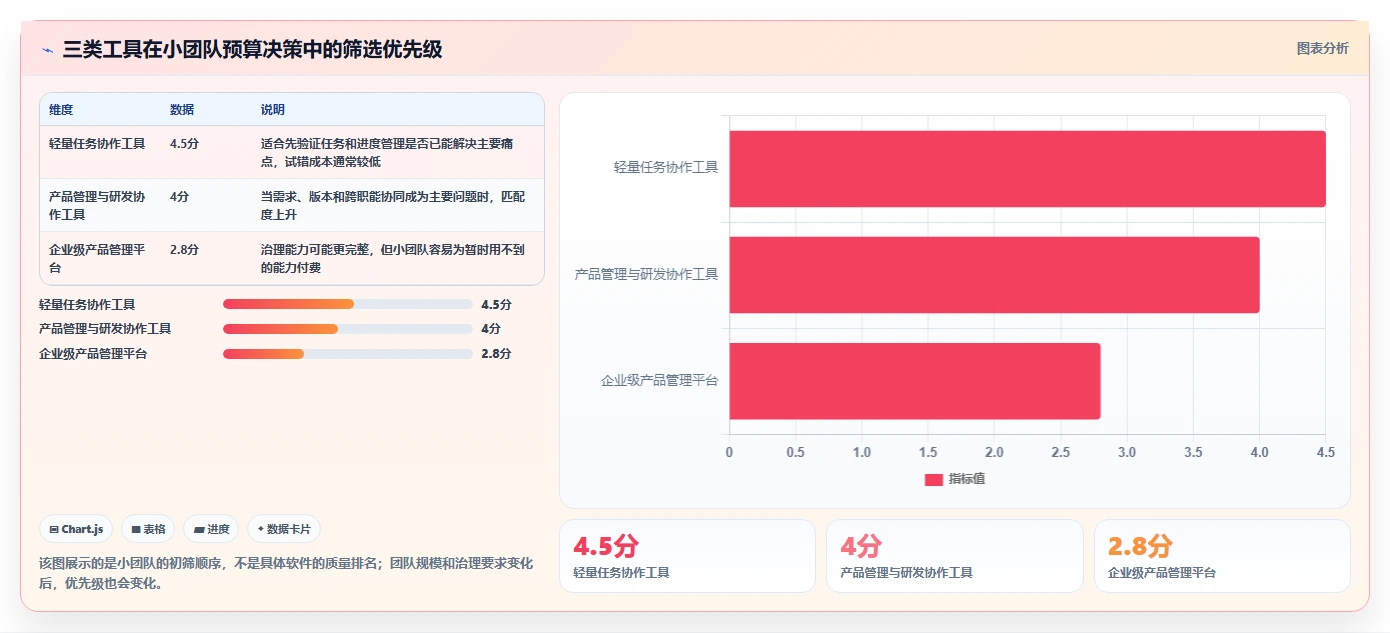Click the 产品管理与研发协作工具 progress bar

pos(348,329)
